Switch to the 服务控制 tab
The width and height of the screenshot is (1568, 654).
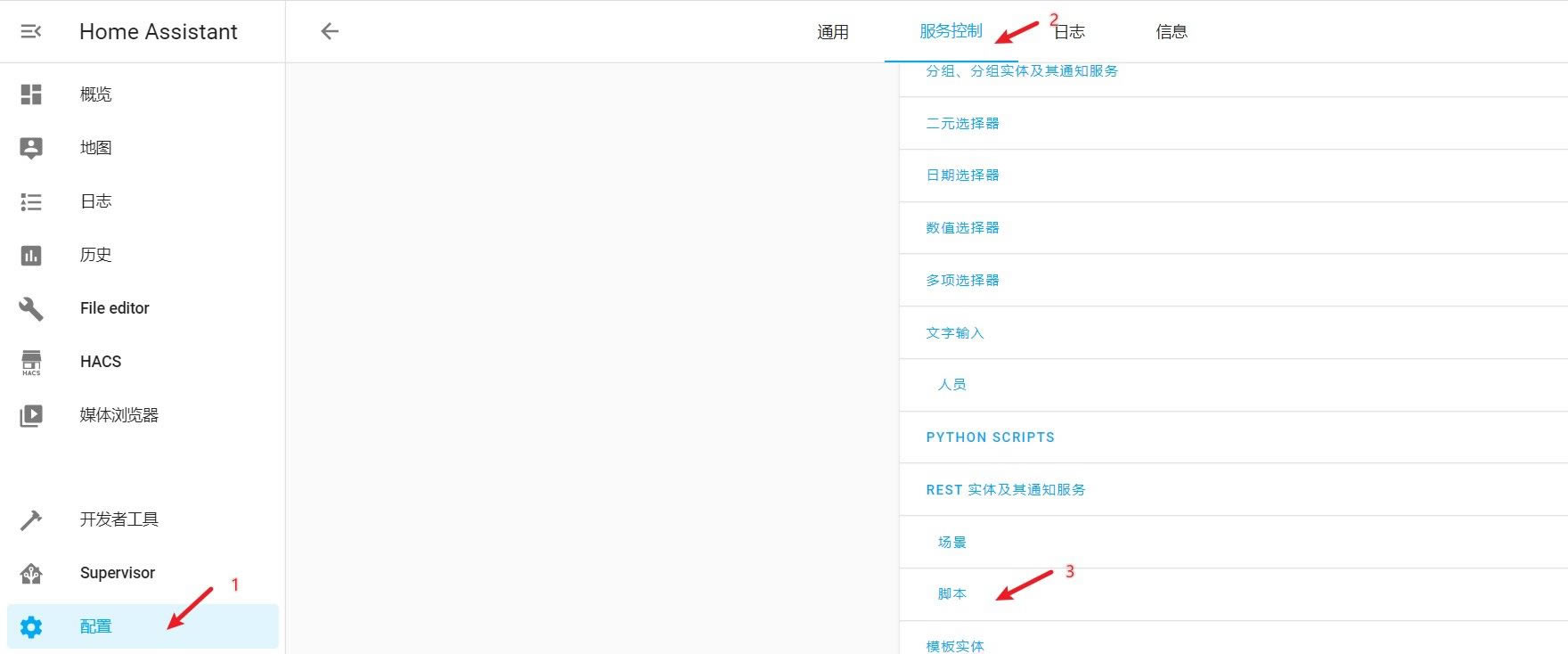951,31
